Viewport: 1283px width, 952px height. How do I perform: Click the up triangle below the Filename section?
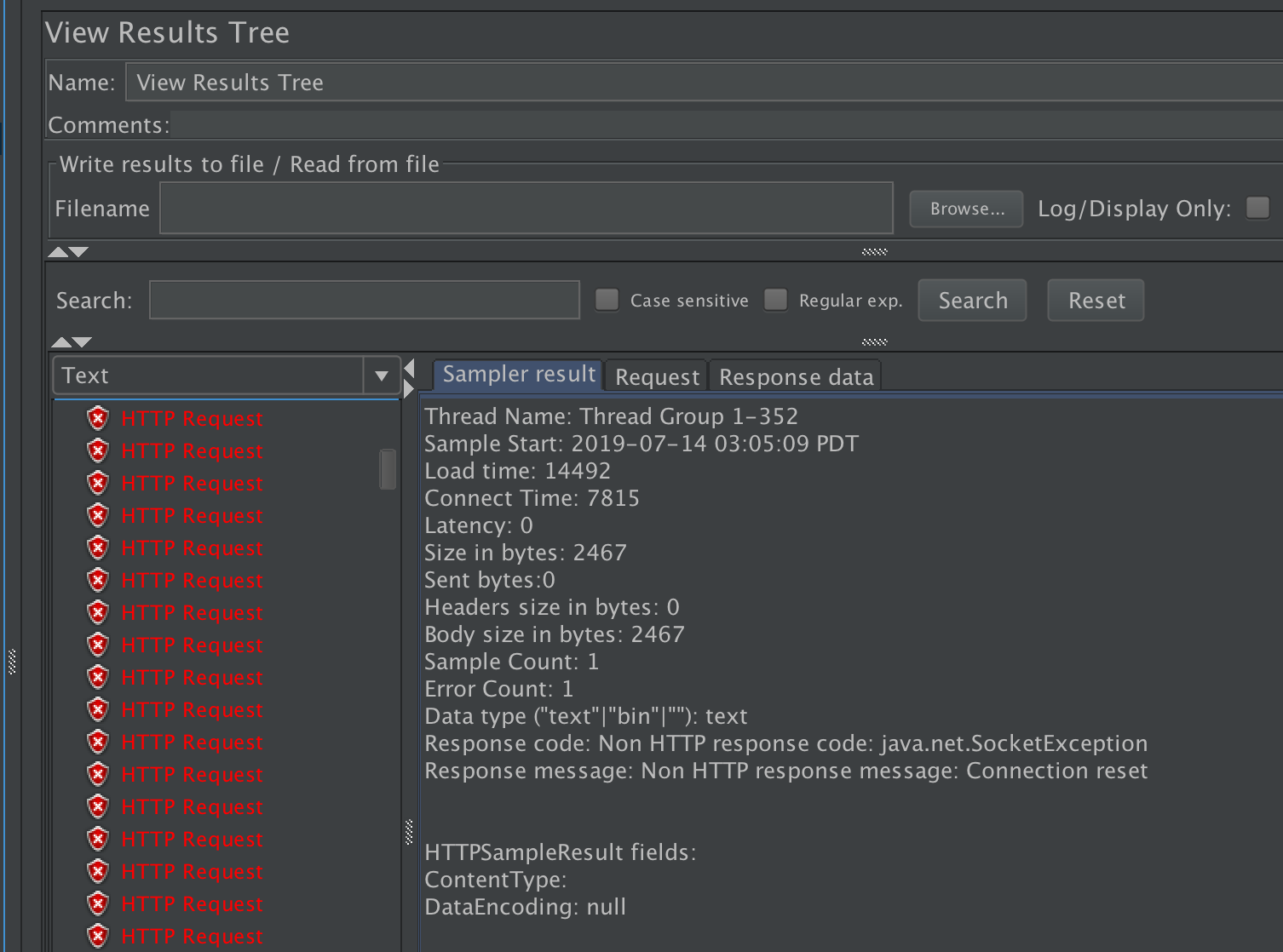pos(58,252)
